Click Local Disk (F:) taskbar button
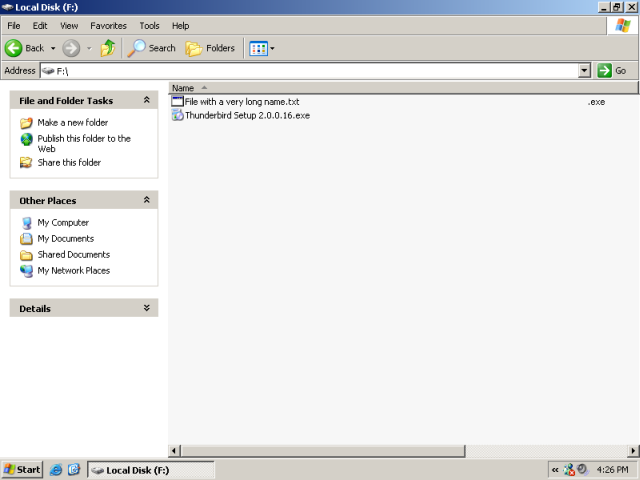Image resolution: width=640 pixels, height=480 pixels. coord(151,470)
